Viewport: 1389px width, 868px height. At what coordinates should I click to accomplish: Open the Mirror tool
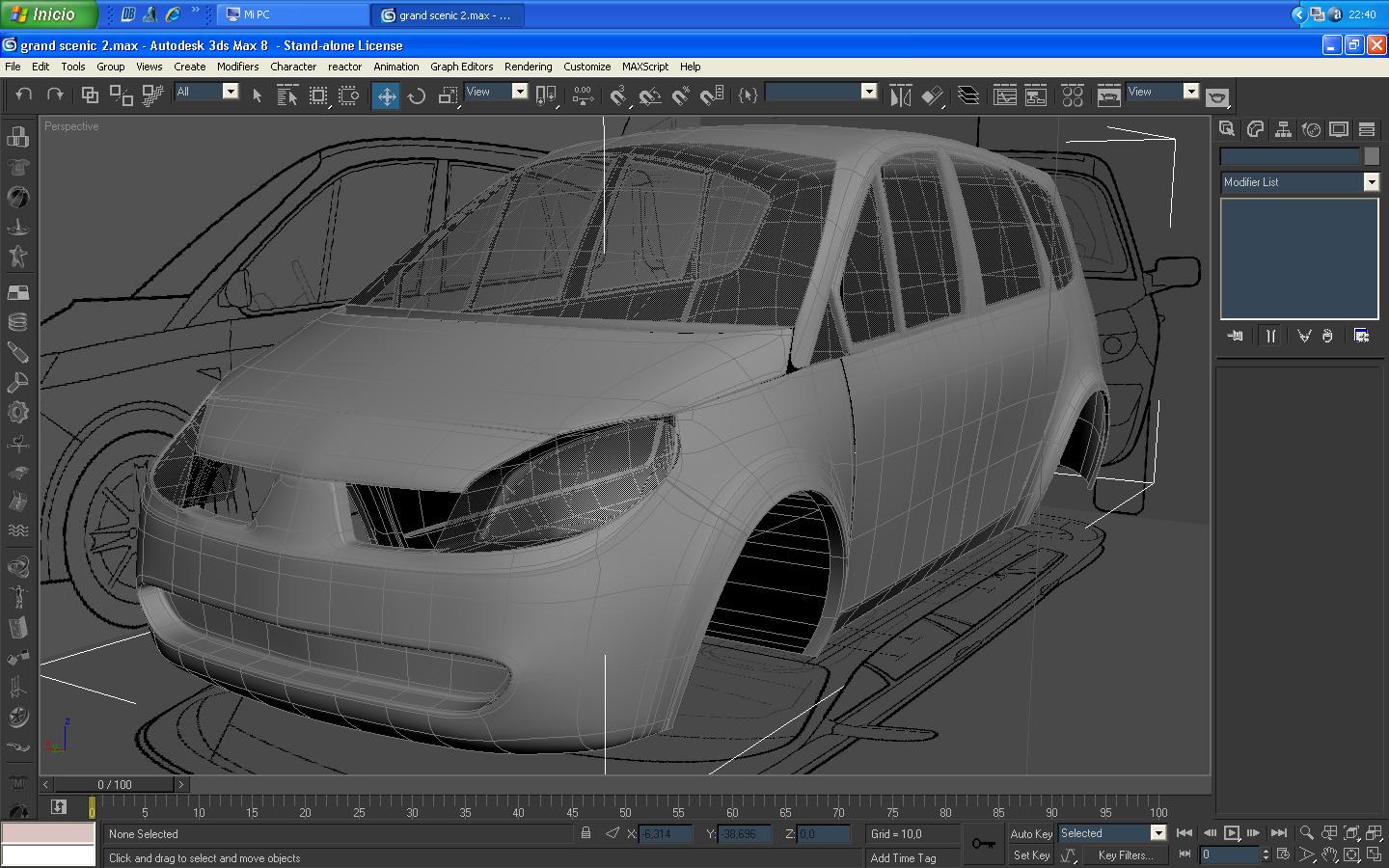click(x=900, y=95)
